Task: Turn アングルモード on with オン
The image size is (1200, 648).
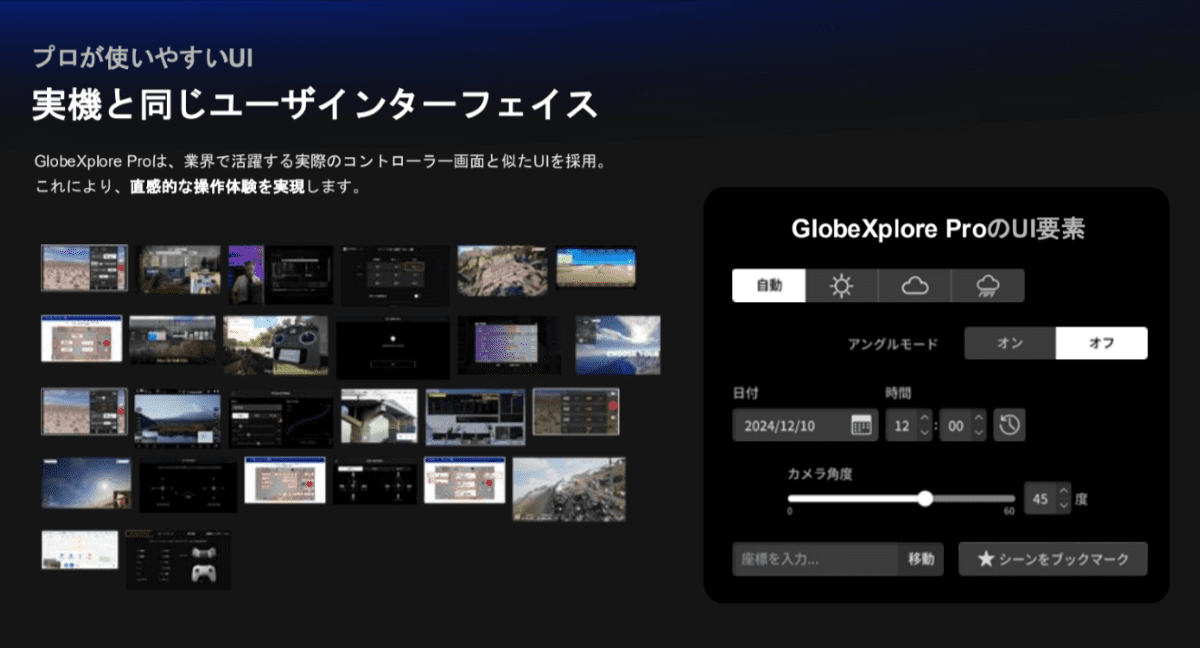Action: coord(1010,343)
